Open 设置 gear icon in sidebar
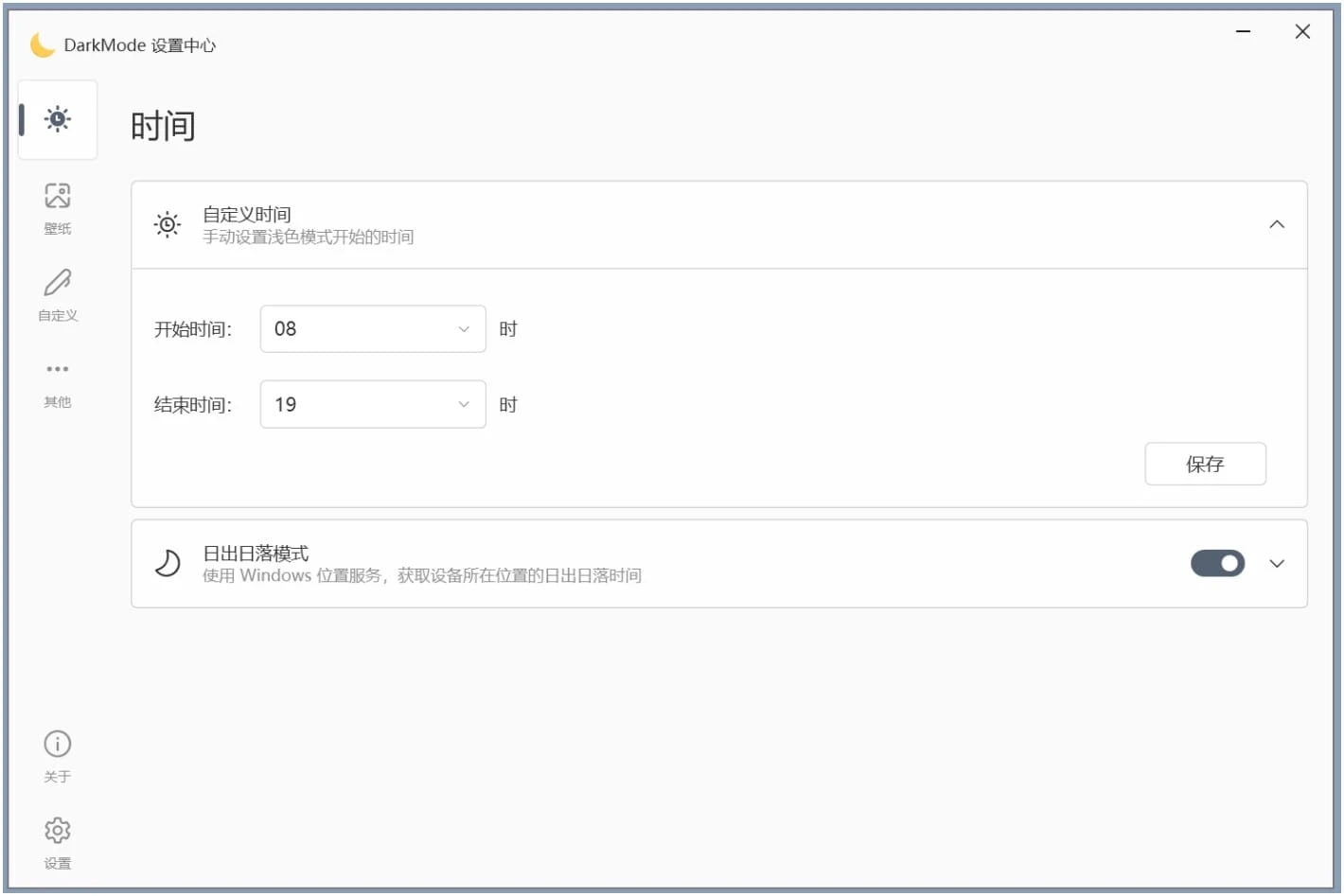This screenshot has height=896, width=1344. tap(58, 841)
